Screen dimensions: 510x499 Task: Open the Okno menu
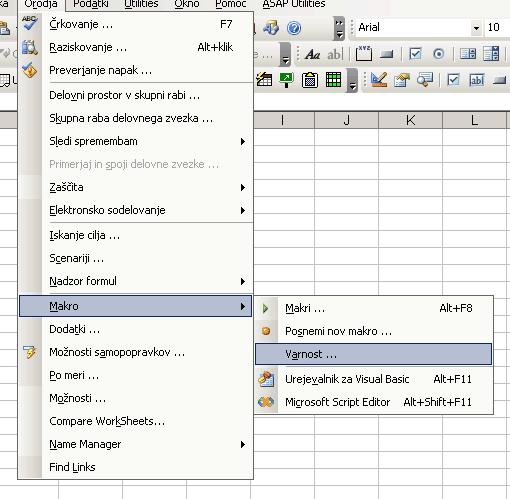(187, 4)
